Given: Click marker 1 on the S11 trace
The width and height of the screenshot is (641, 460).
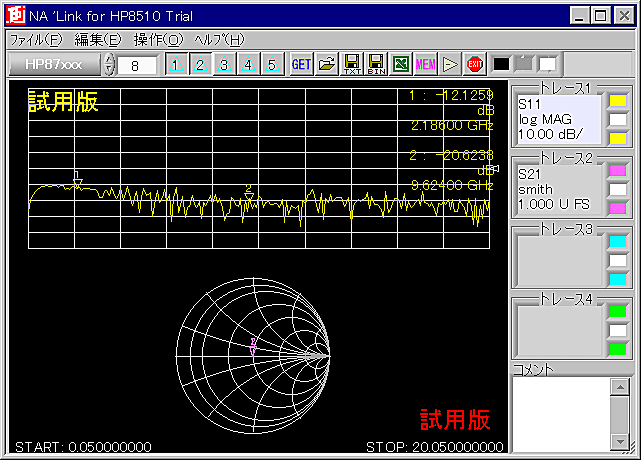Looking at the screenshot, I should [x=78, y=180].
